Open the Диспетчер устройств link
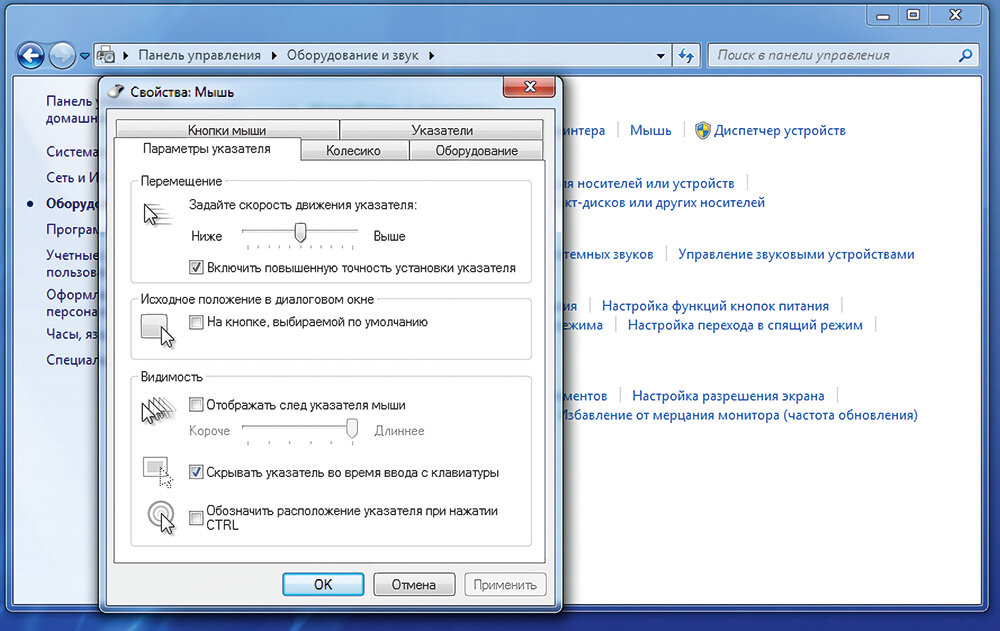 point(779,130)
